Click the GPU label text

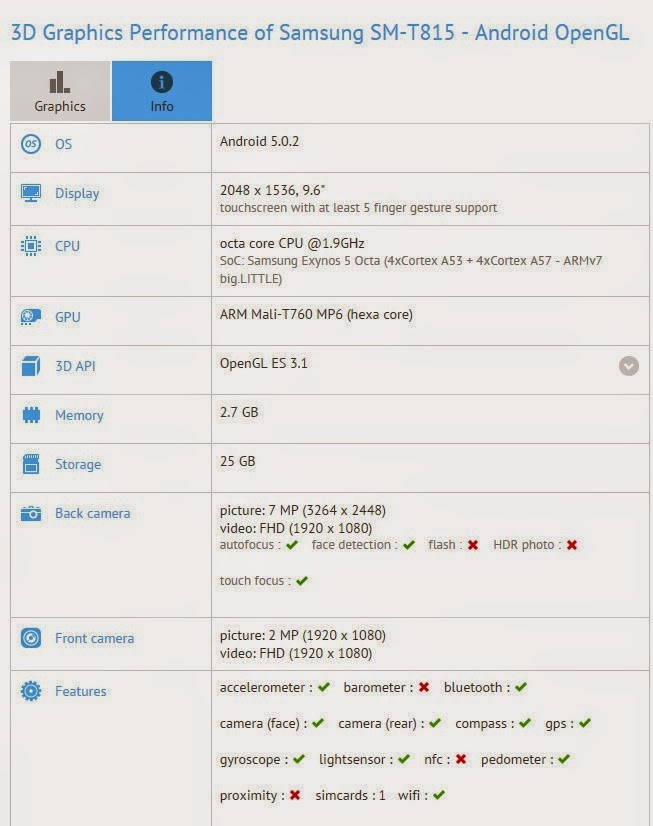pos(68,317)
